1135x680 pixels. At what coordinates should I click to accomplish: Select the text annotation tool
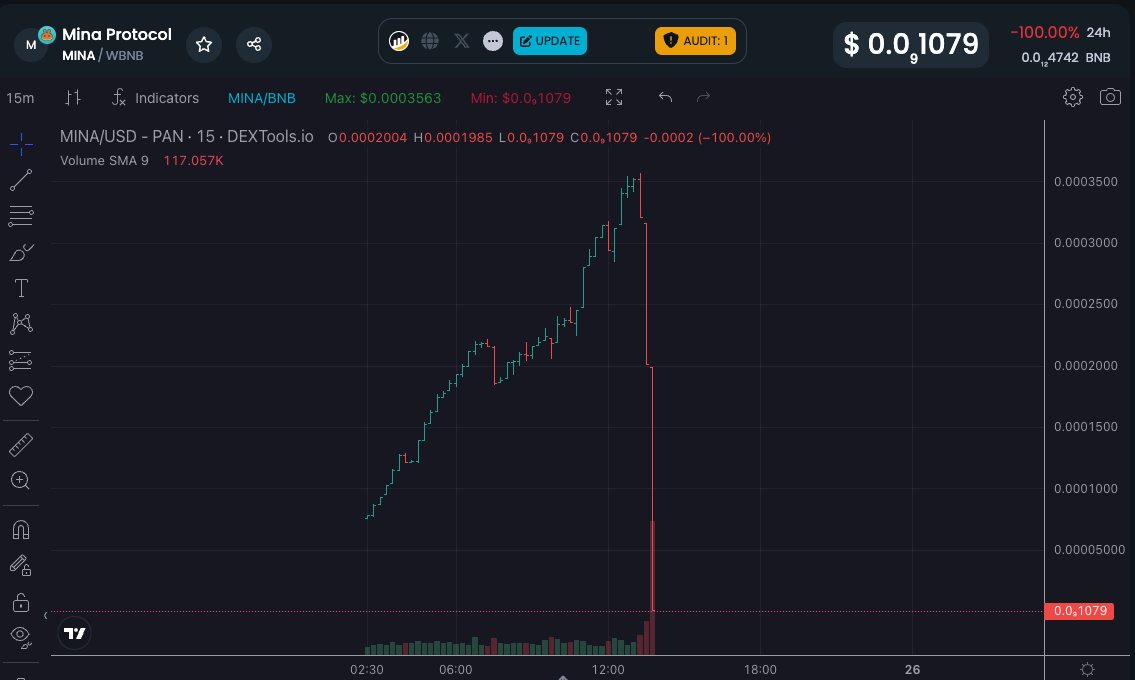coord(21,288)
